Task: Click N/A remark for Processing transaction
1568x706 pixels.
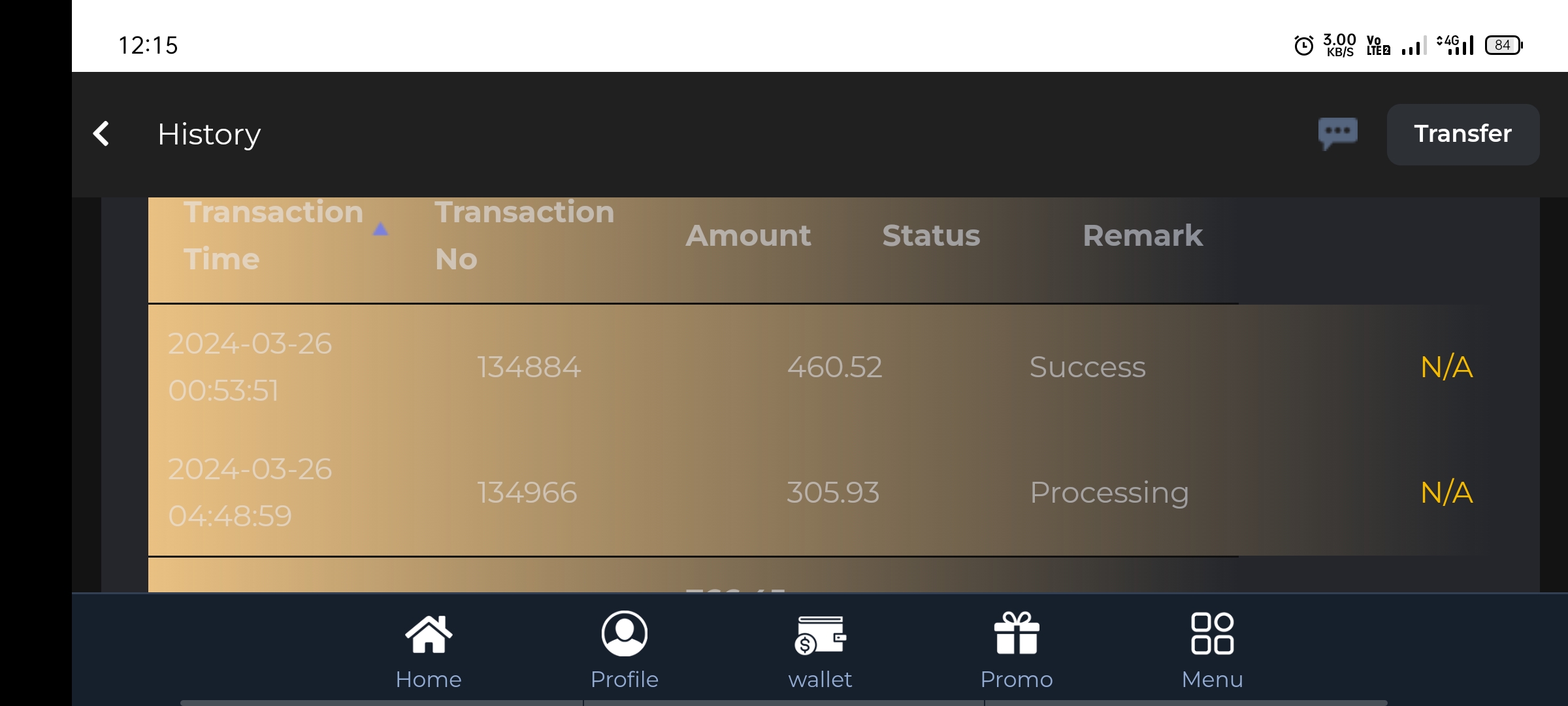Action: pyautogui.click(x=1446, y=492)
